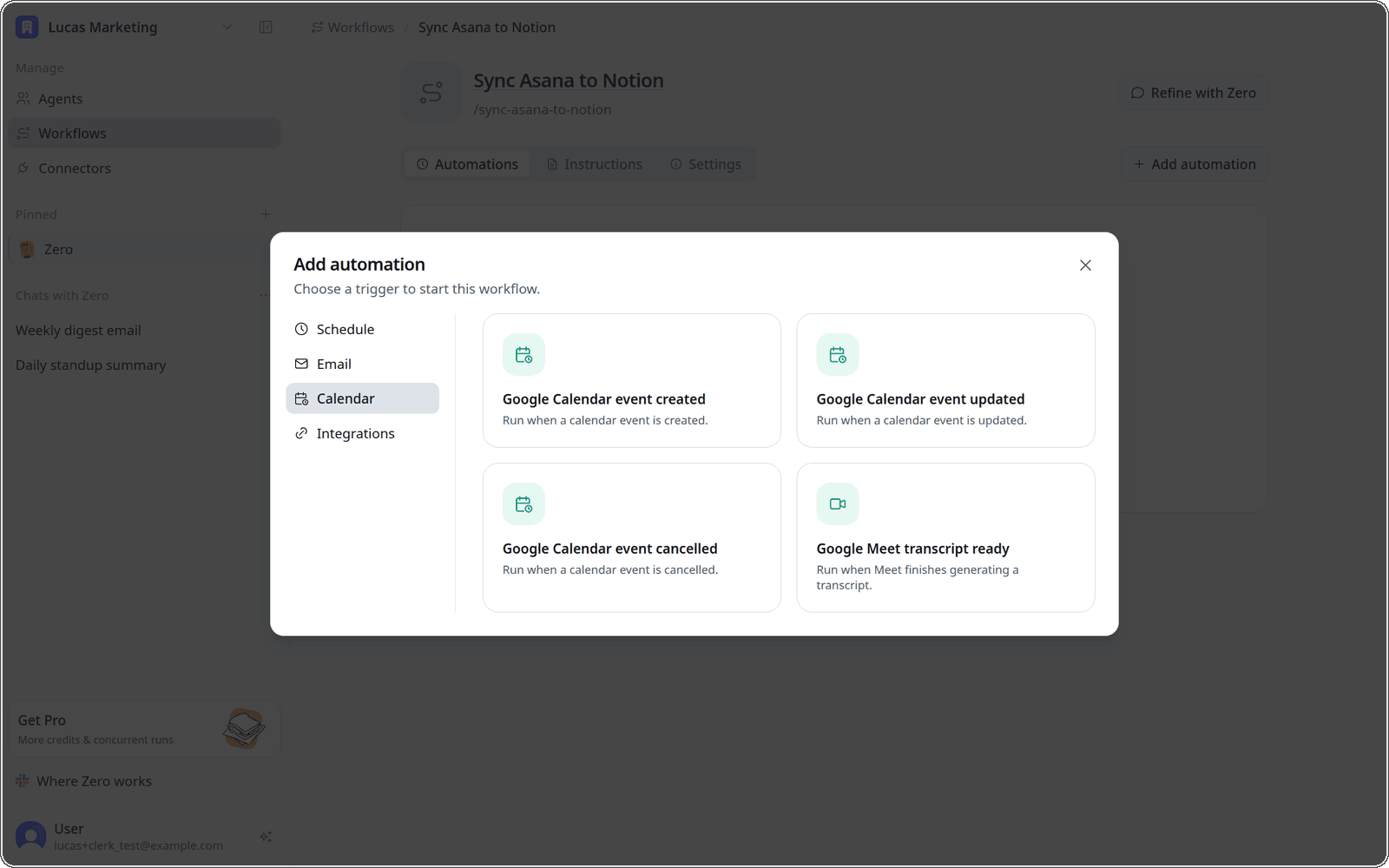Viewport: 1389px width, 868px height.
Task: Click the envelope icon beside Email
Action: 301,364
